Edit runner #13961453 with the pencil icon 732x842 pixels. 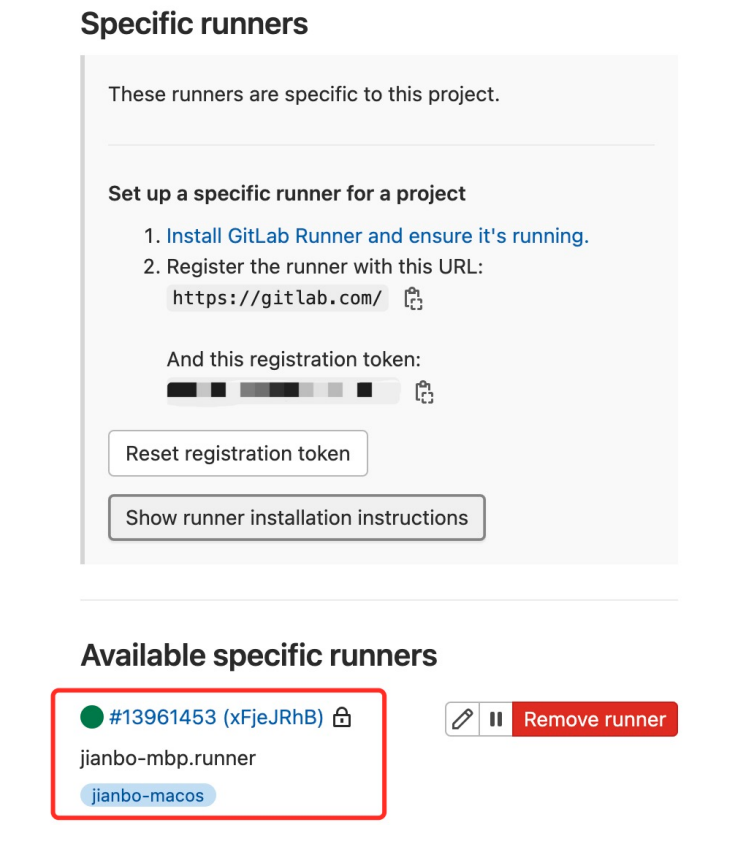(x=462, y=719)
